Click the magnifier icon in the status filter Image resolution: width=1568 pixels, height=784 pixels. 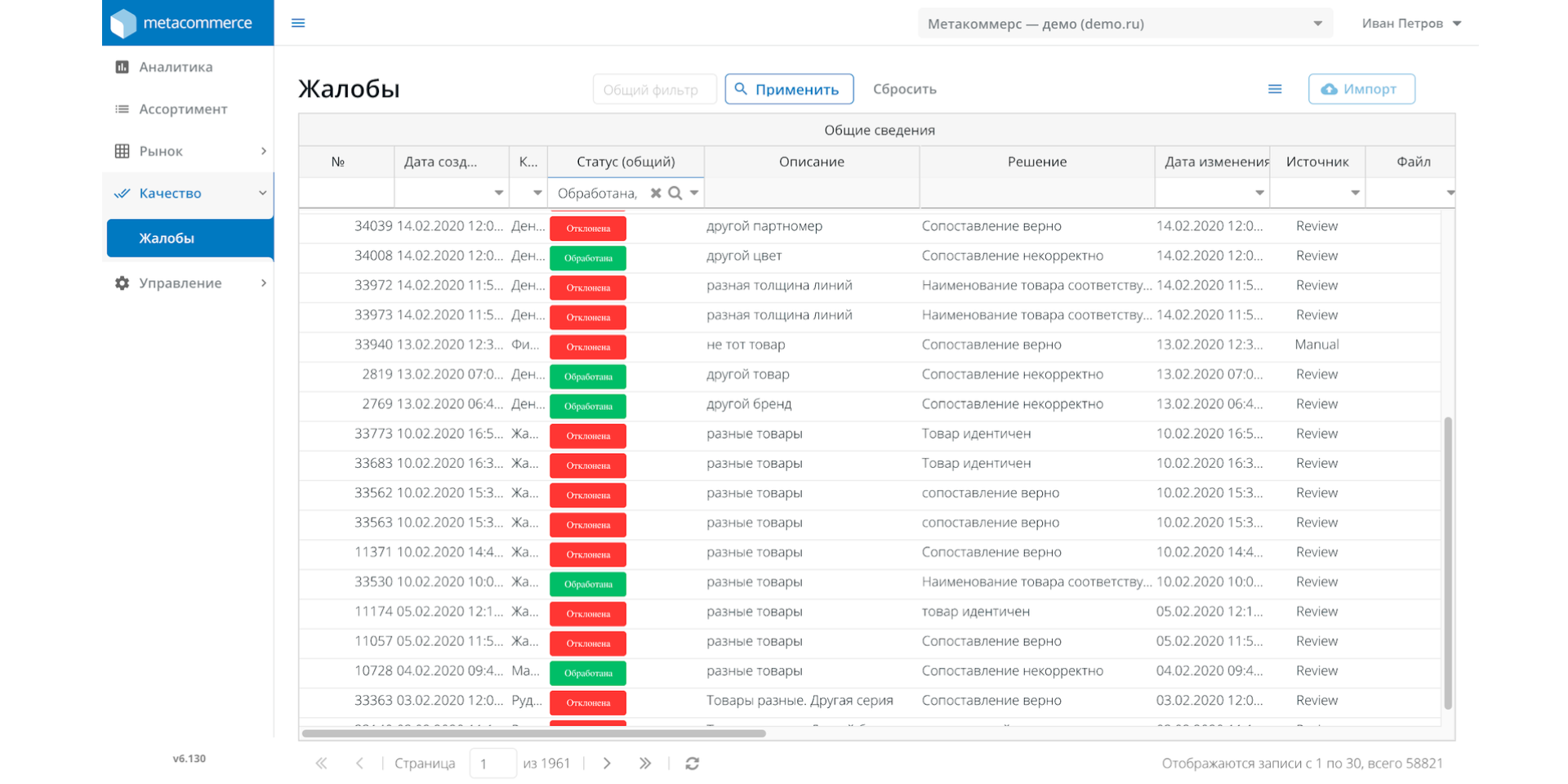click(675, 194)
